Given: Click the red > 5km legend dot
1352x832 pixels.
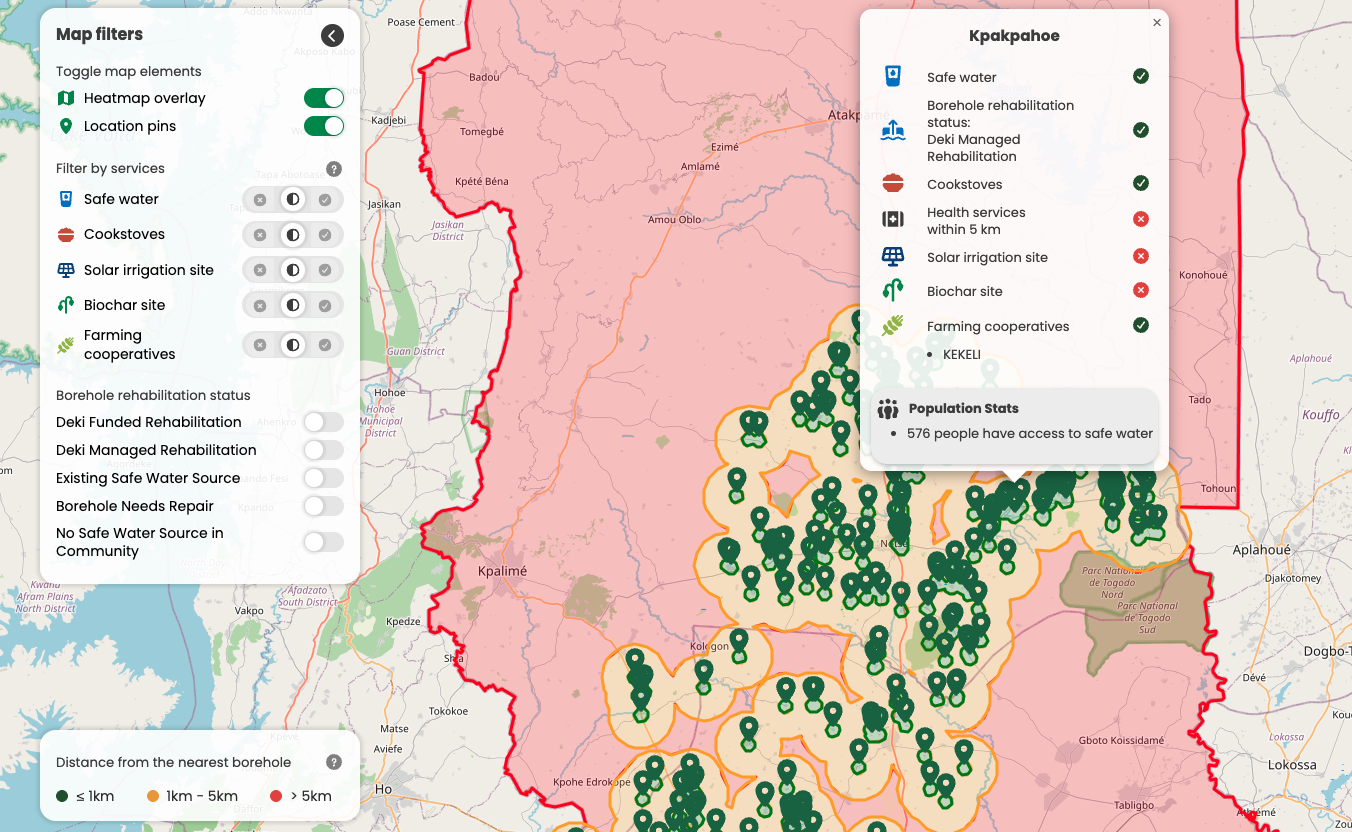Looking at the screenshot, I should click(x=276, y=796).
